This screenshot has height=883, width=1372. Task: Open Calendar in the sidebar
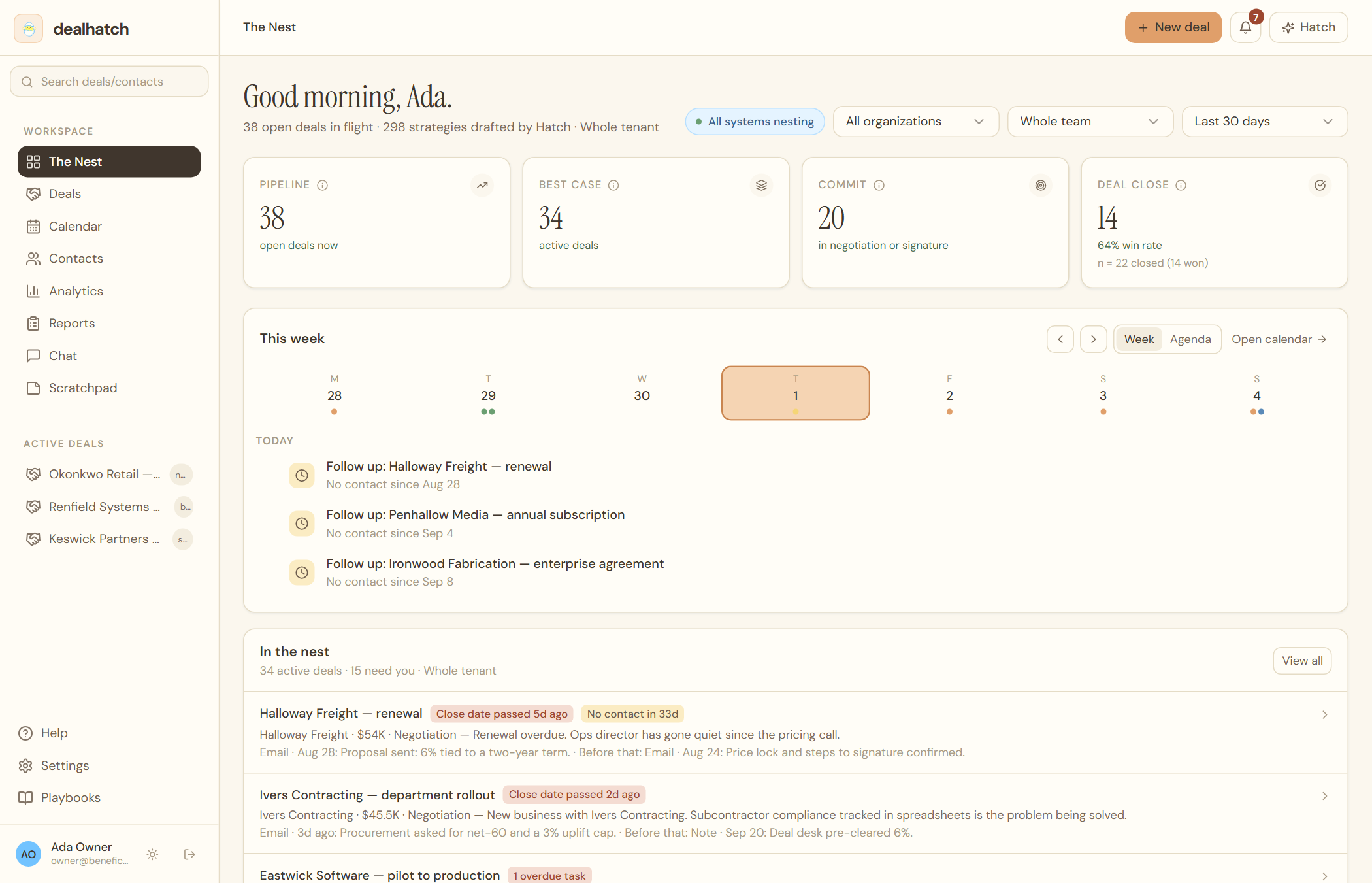pos(109,227)
